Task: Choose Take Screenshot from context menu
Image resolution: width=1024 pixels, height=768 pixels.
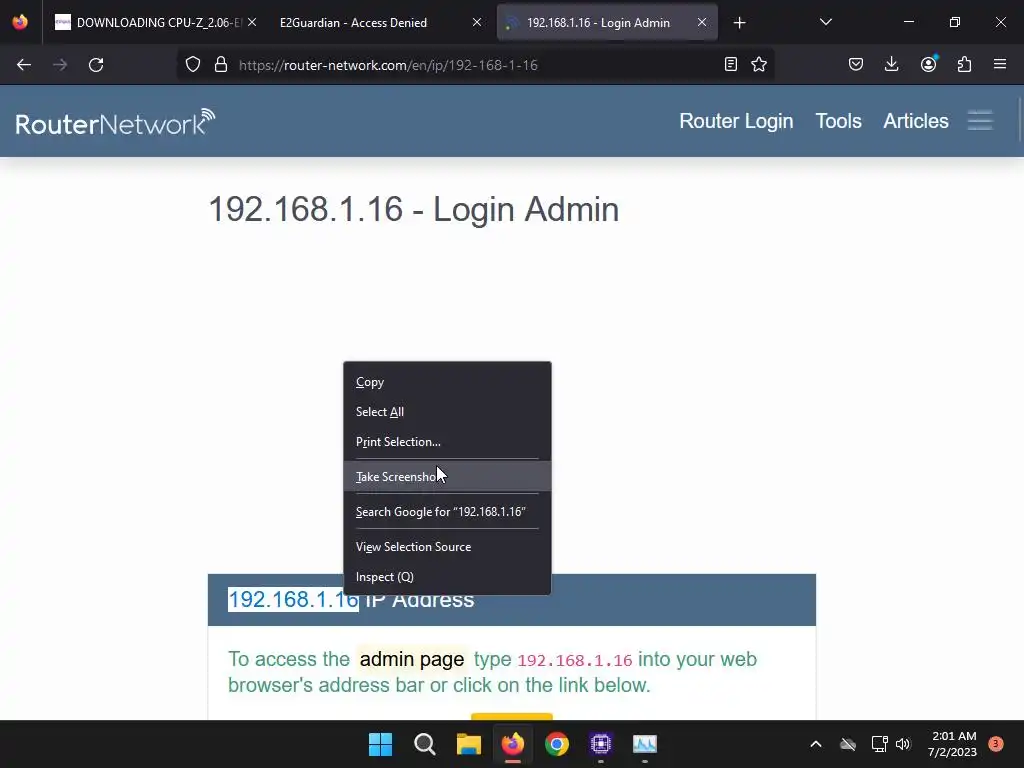Action: tap(447, 477)
